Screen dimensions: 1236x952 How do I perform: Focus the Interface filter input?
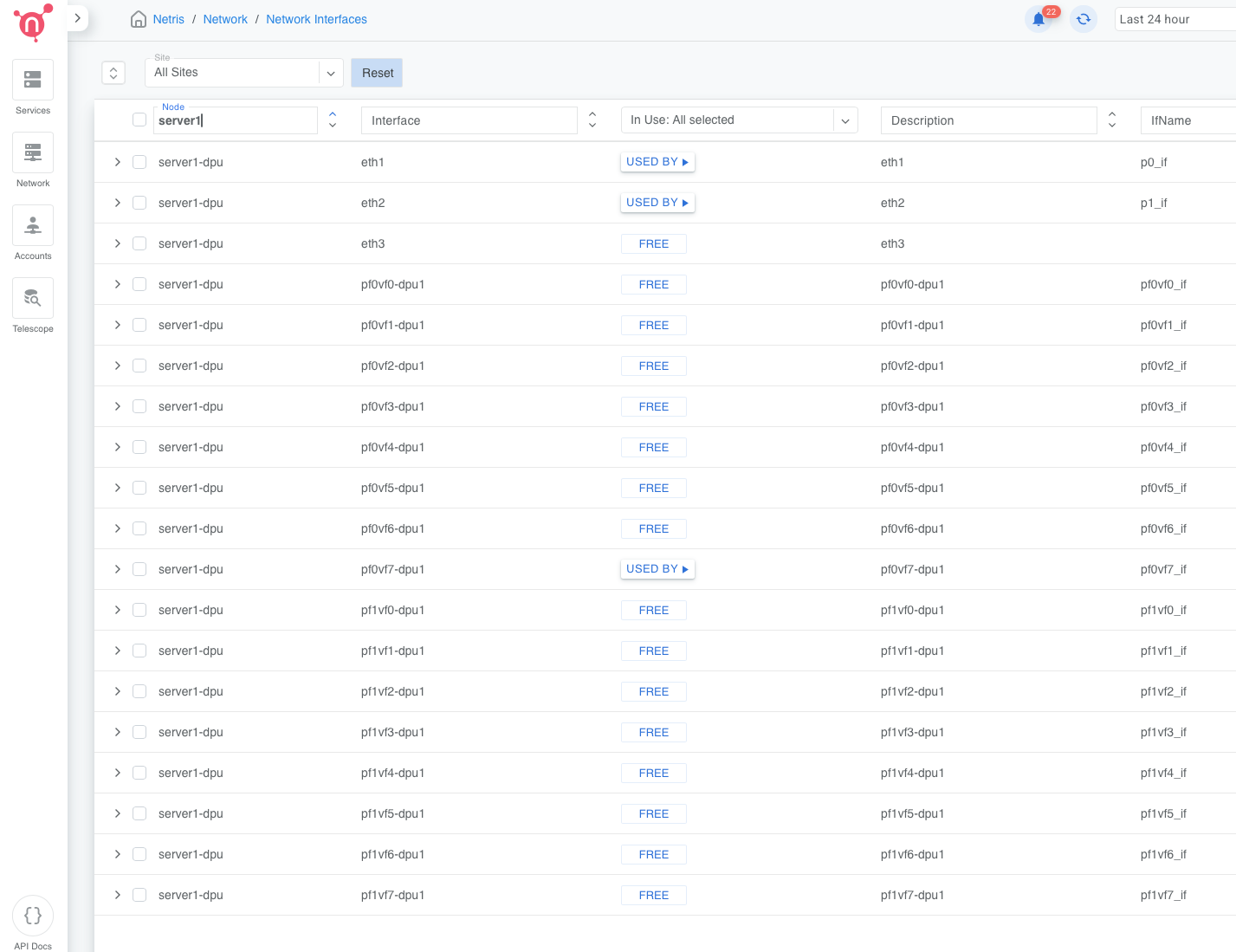469,120
